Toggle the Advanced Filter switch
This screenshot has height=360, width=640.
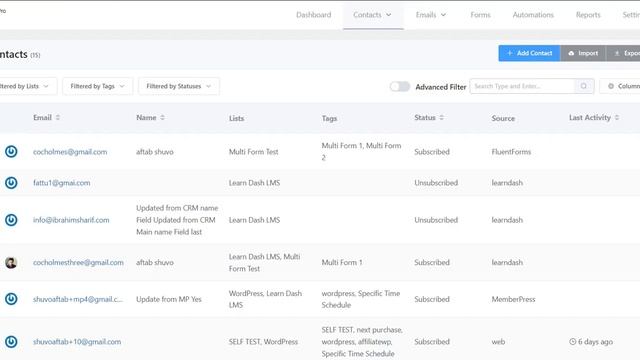[400, 87]
